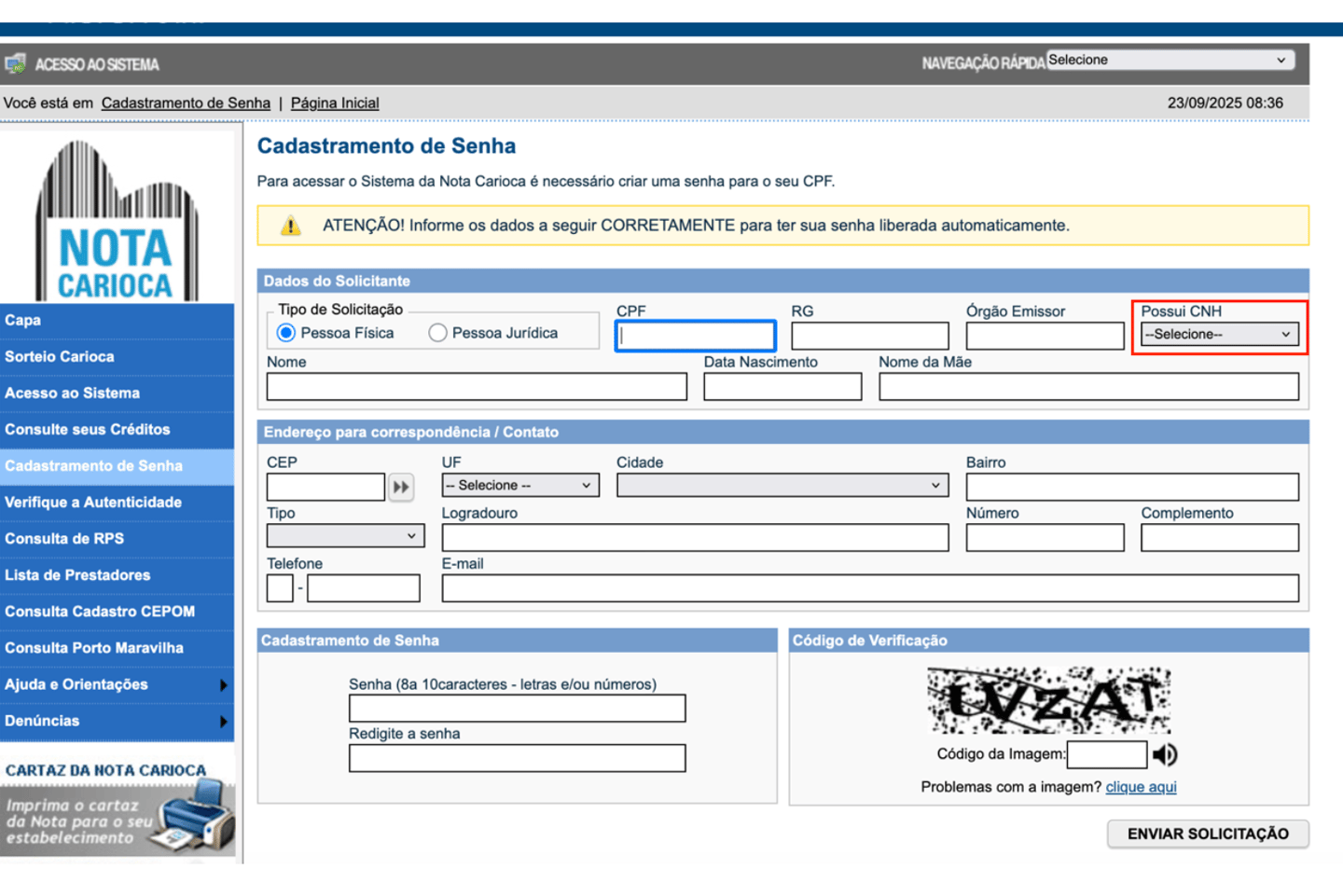The height and width of the screenshot is (896, 1343).
Task: Click the 'clique aqui' captcha help link
Action: click(x=1141, y=787)
